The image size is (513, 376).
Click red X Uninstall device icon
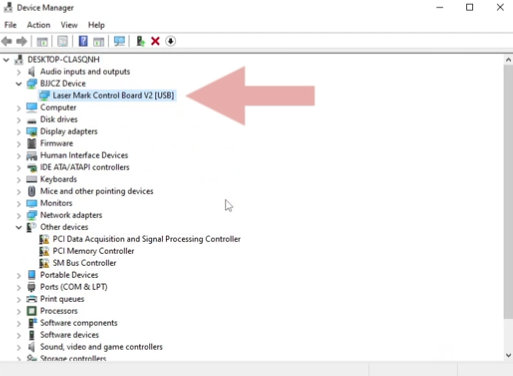tap(155, 41)
